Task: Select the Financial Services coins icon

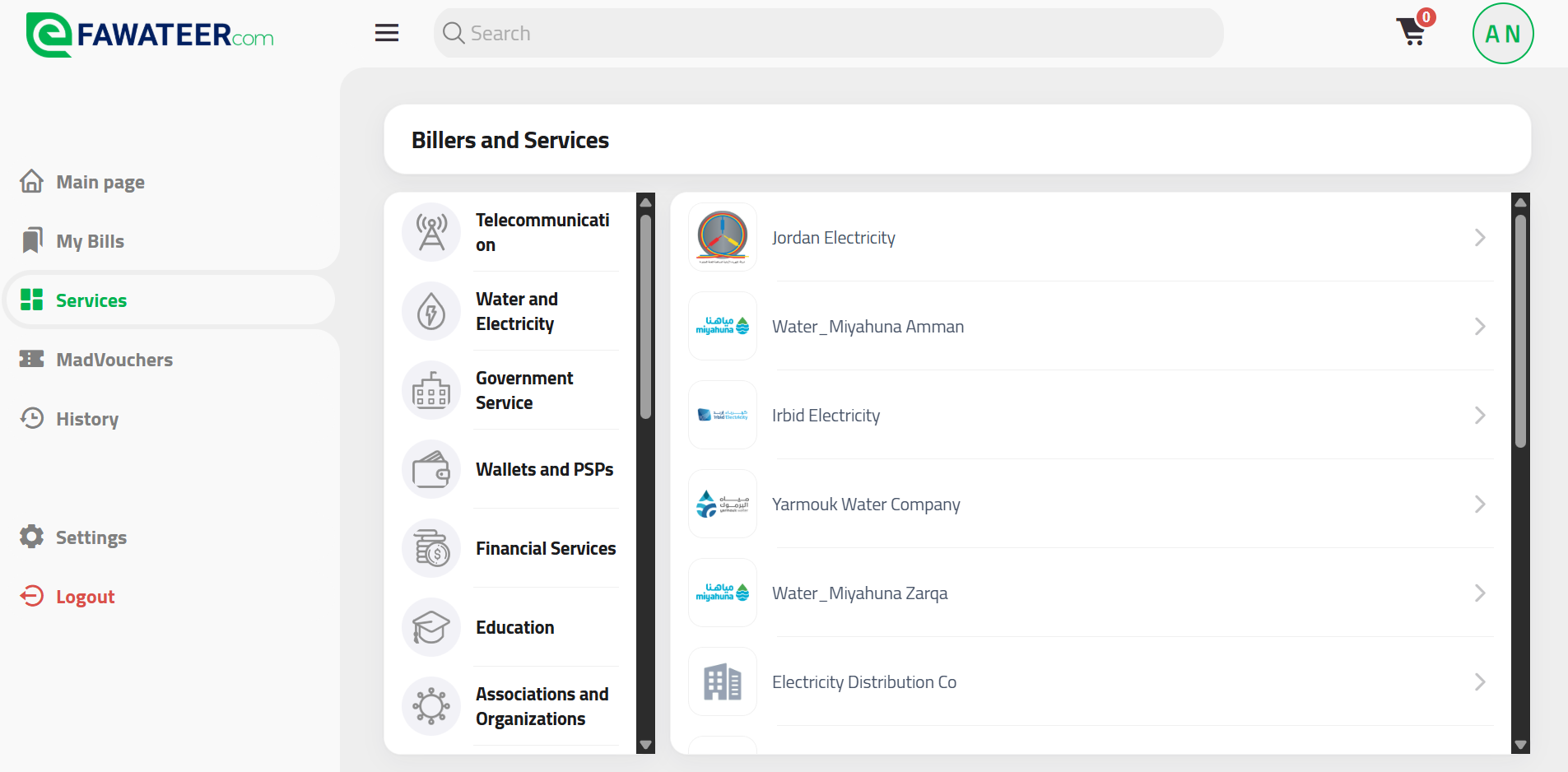Action: [x=431, y=548]
